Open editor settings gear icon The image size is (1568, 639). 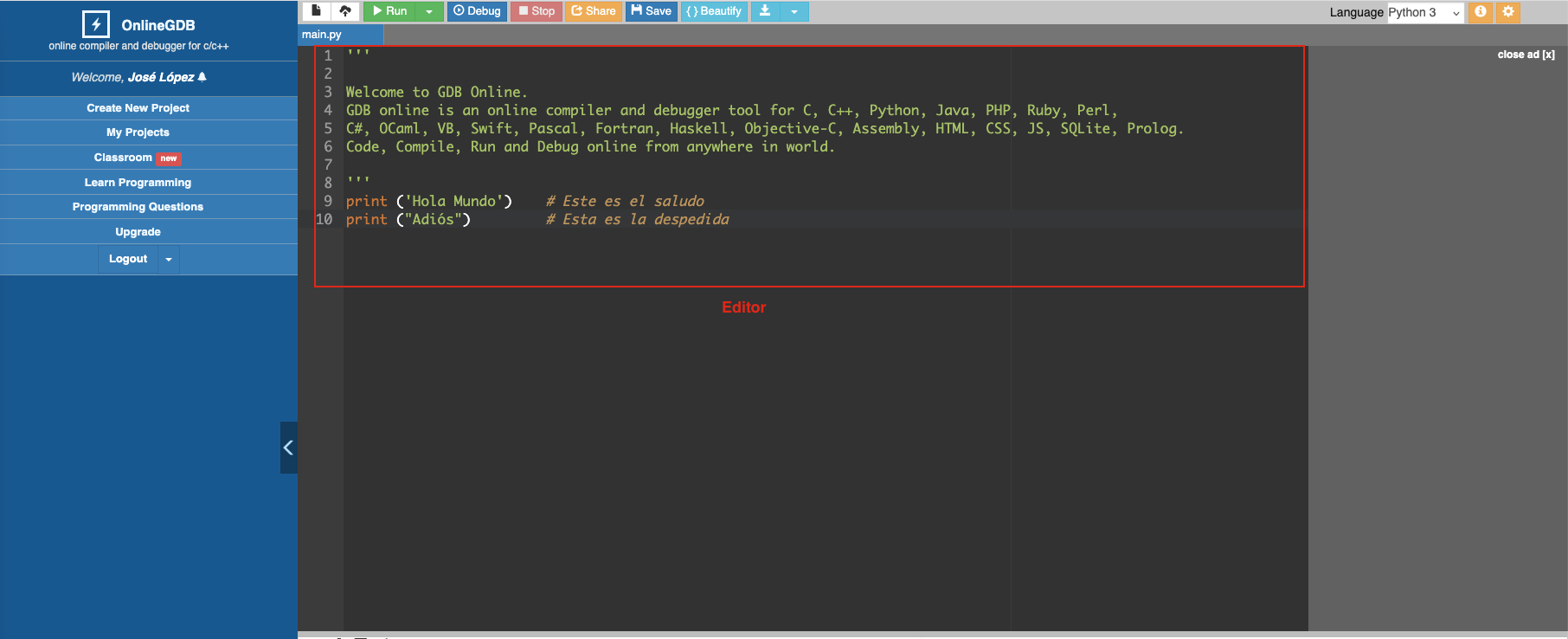coord(1508,12)
